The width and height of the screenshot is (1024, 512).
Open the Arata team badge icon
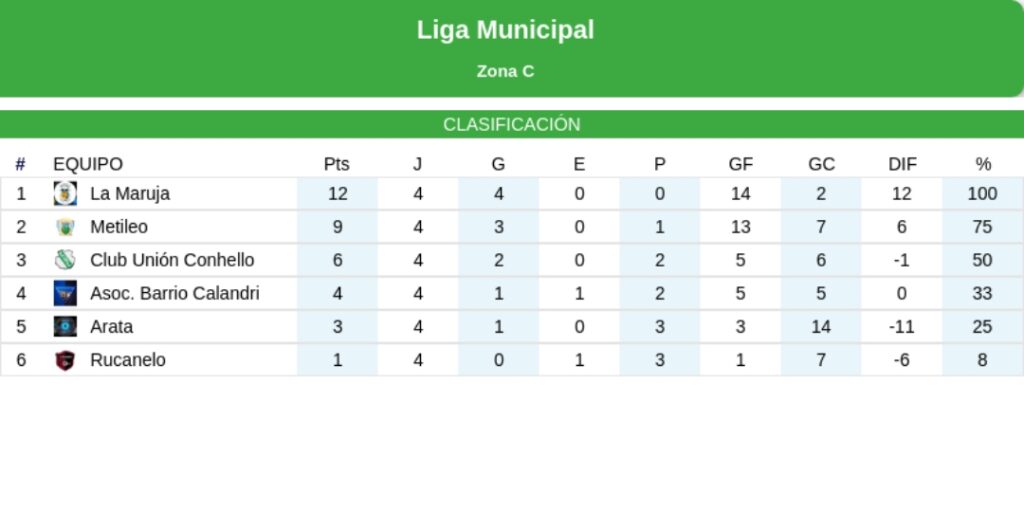pyautogui.click(x=65, y=327)
